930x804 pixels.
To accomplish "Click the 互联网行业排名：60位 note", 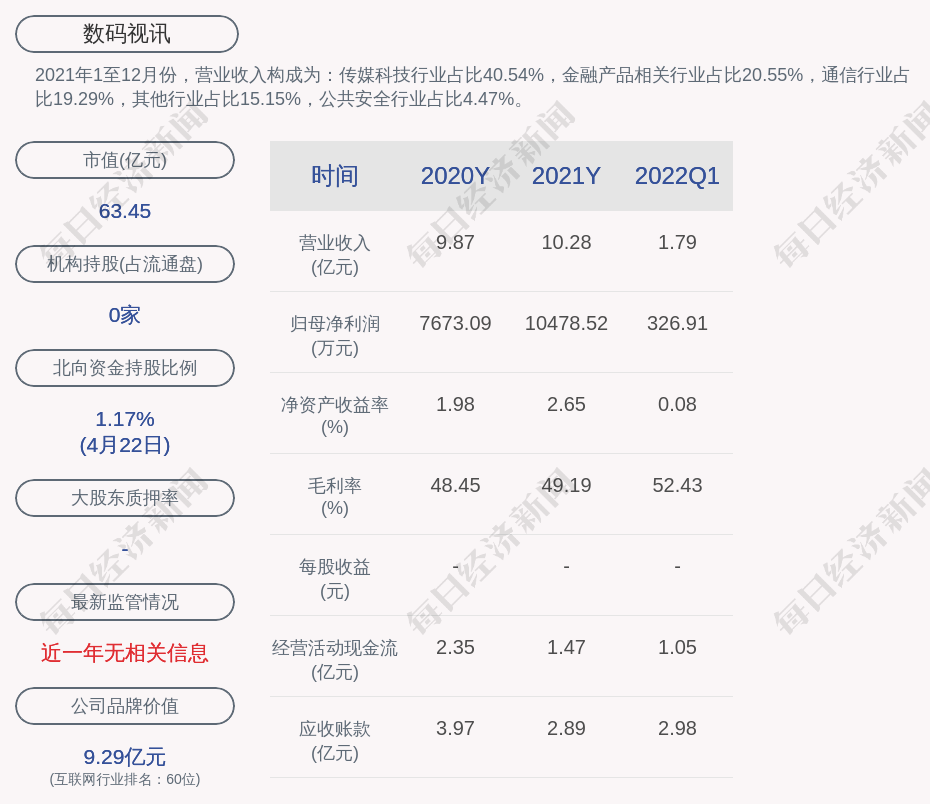I will pyautogui.click(x=125, y=779).
